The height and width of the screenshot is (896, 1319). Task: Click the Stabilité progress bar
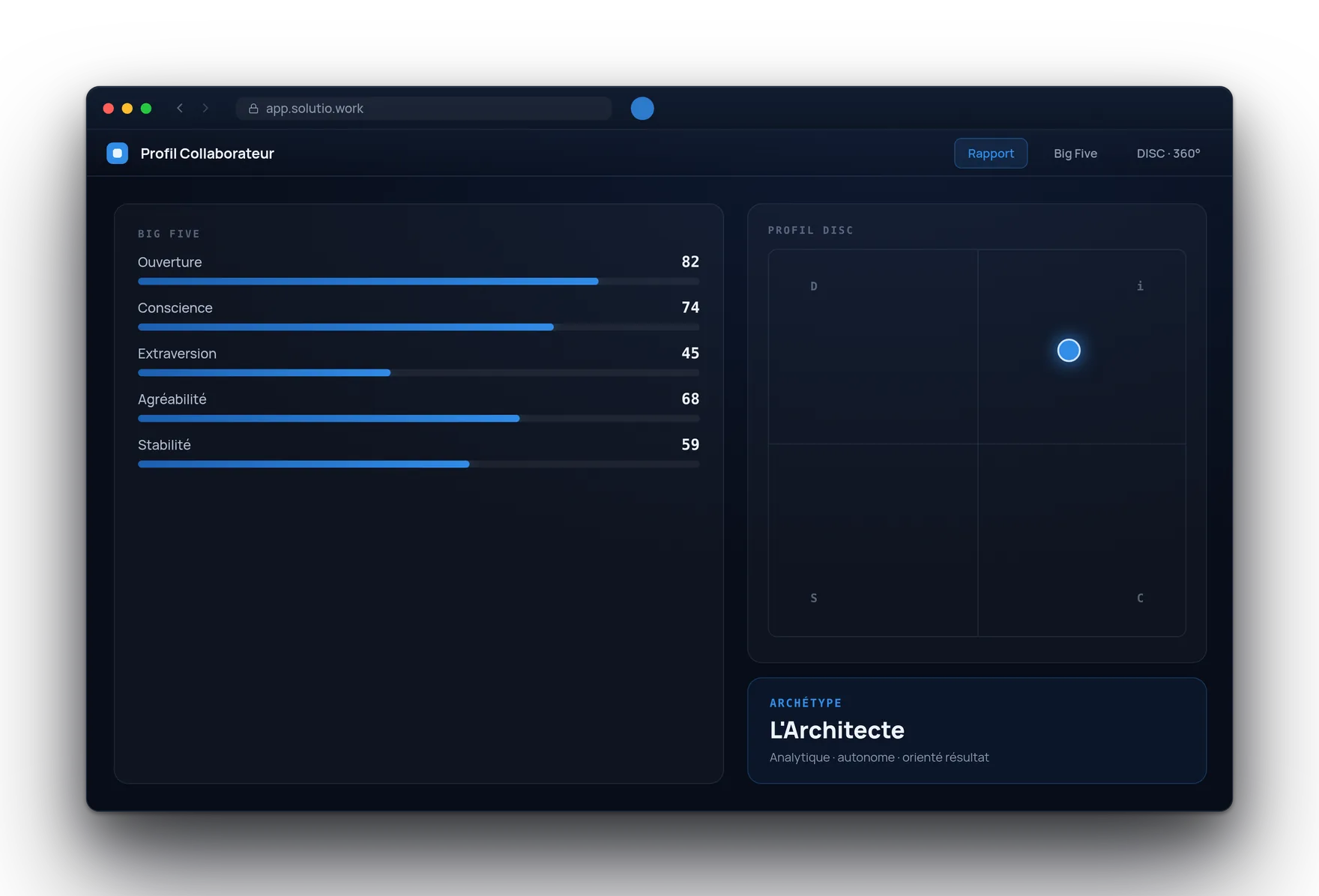(x=418, y=464)
